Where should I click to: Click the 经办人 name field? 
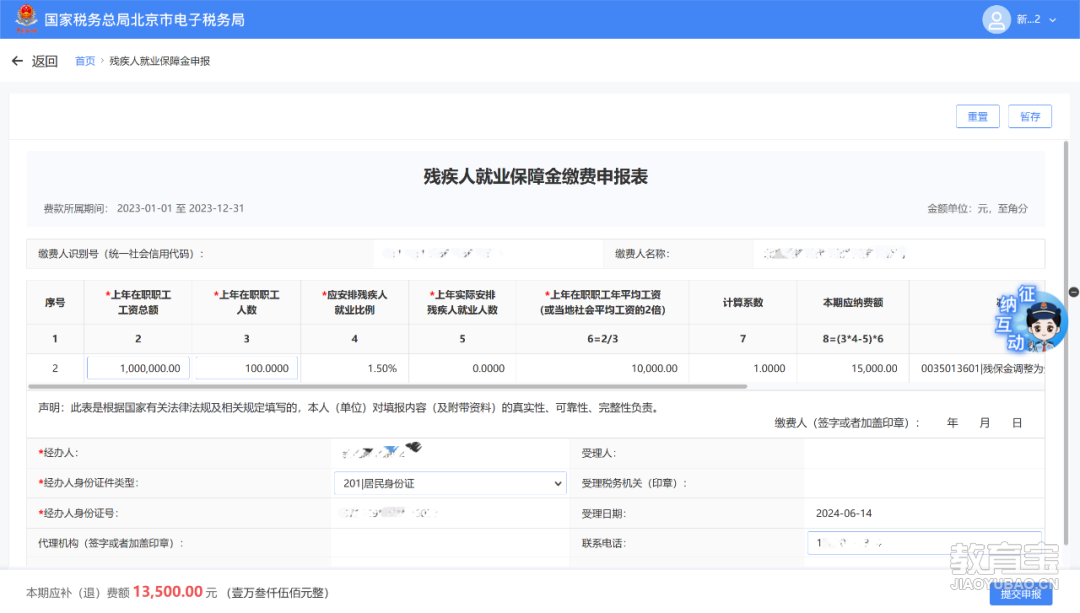(x=450, y=453)
